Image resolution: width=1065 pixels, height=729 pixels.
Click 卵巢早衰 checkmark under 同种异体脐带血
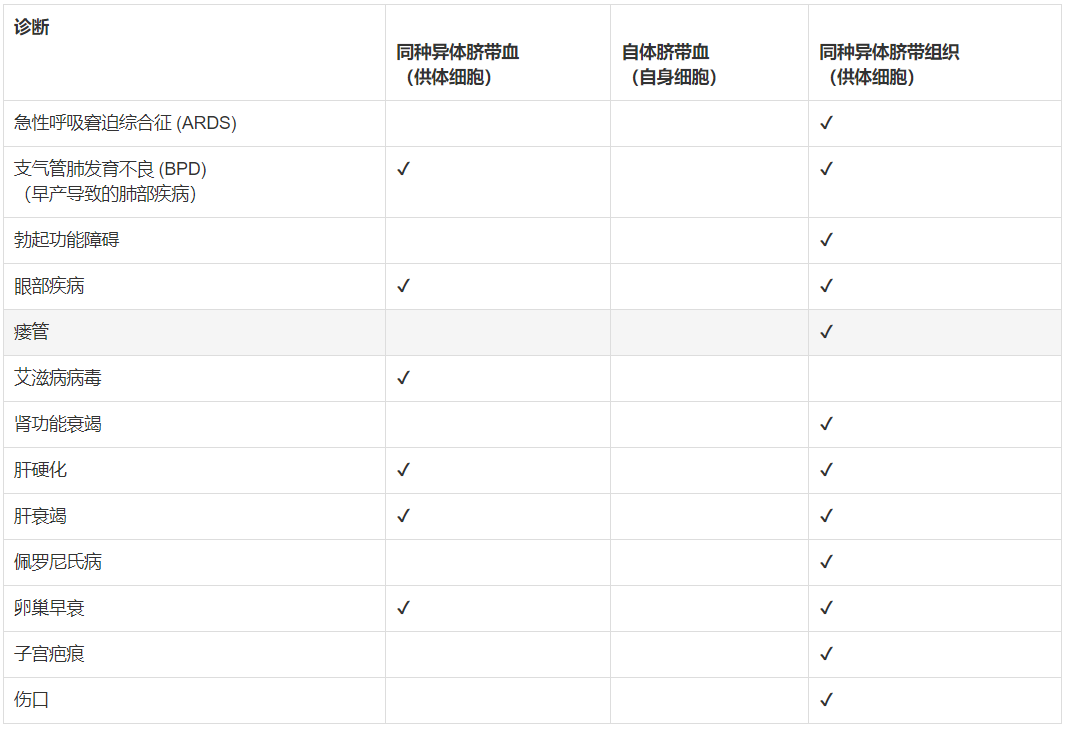pyautogui.click(x=403, y=608)
